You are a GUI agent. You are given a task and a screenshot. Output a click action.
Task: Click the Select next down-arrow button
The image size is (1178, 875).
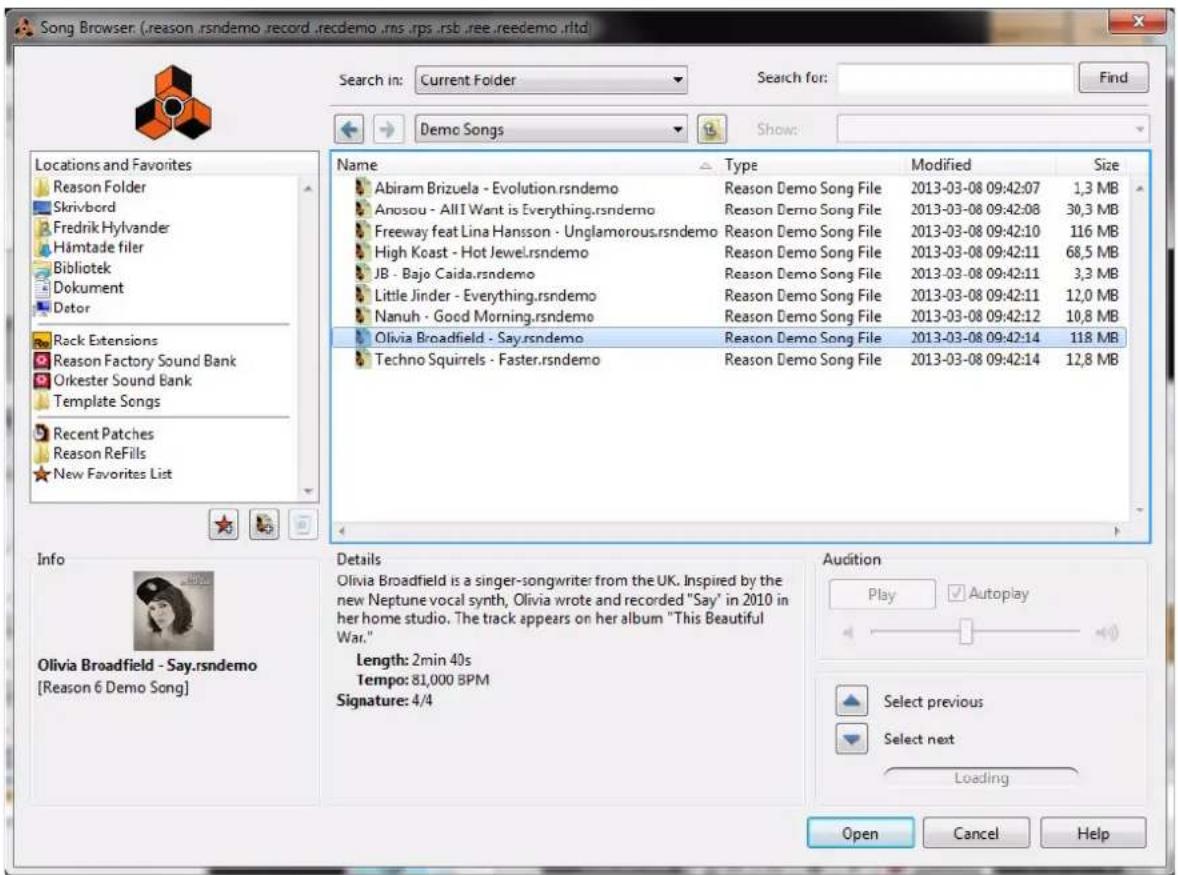[x=851, y=739]
